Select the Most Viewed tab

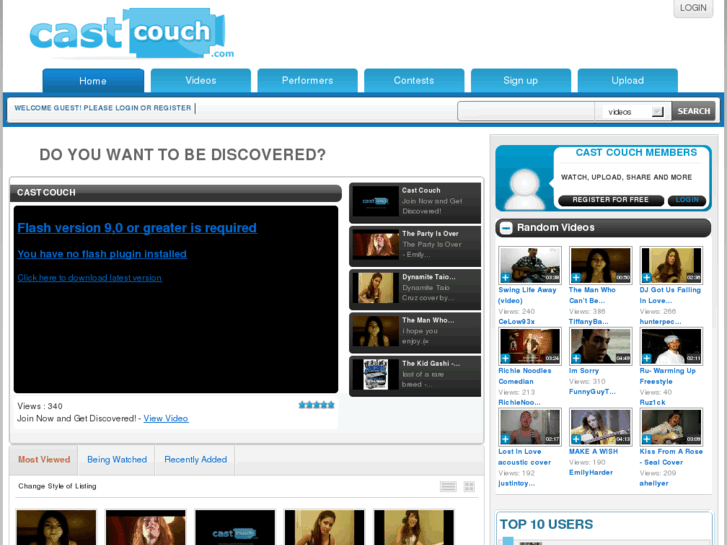click(44, 460)
